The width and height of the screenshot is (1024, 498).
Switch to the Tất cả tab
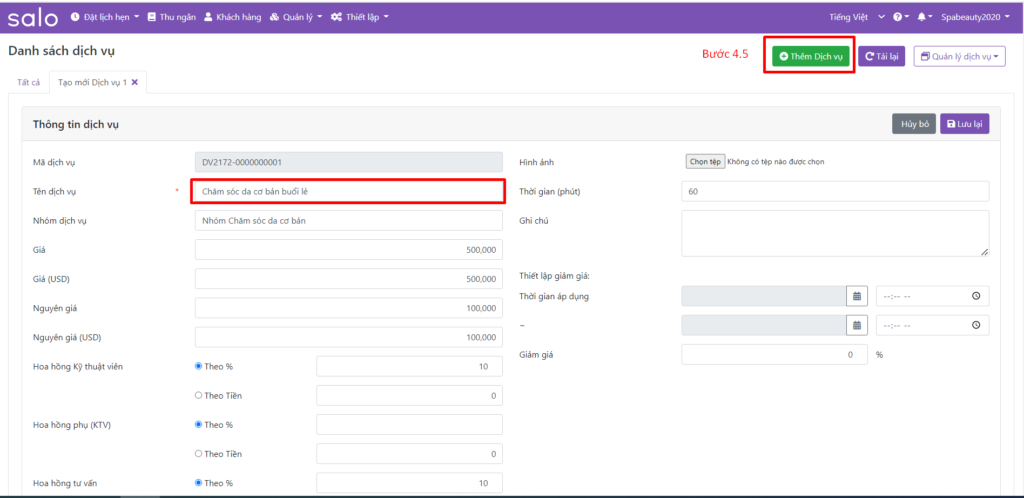tap(29, 82)
